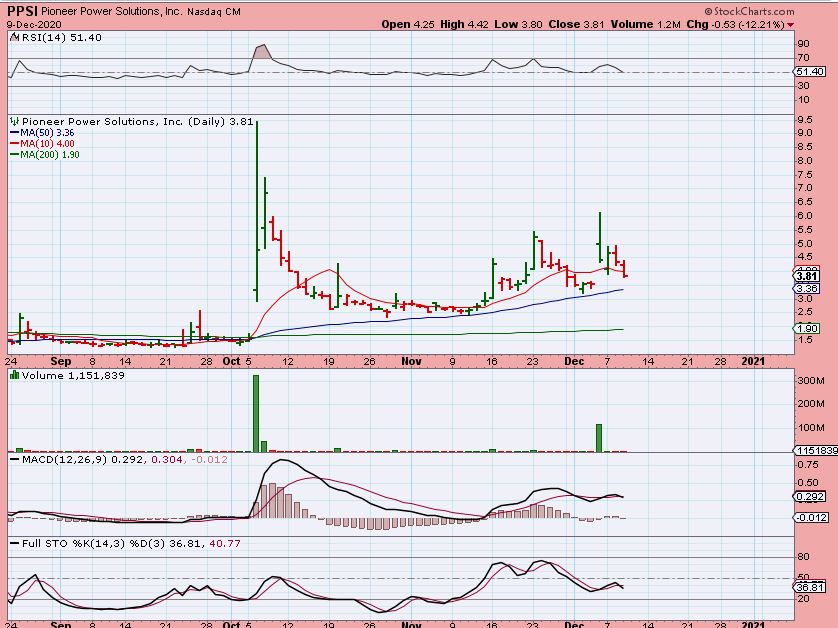Viewport: 838px width, 628px height.
Task: Click the Volume legend bar icon
Action: [x=14, y=375]
